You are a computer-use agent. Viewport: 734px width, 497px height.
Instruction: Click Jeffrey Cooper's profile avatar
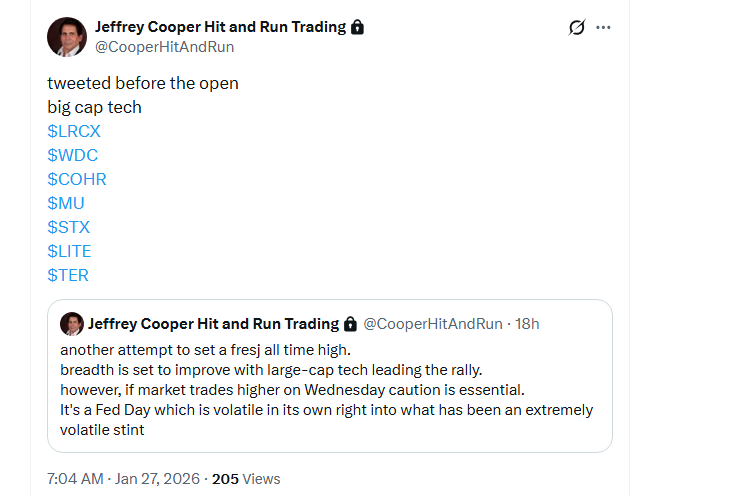66,37
